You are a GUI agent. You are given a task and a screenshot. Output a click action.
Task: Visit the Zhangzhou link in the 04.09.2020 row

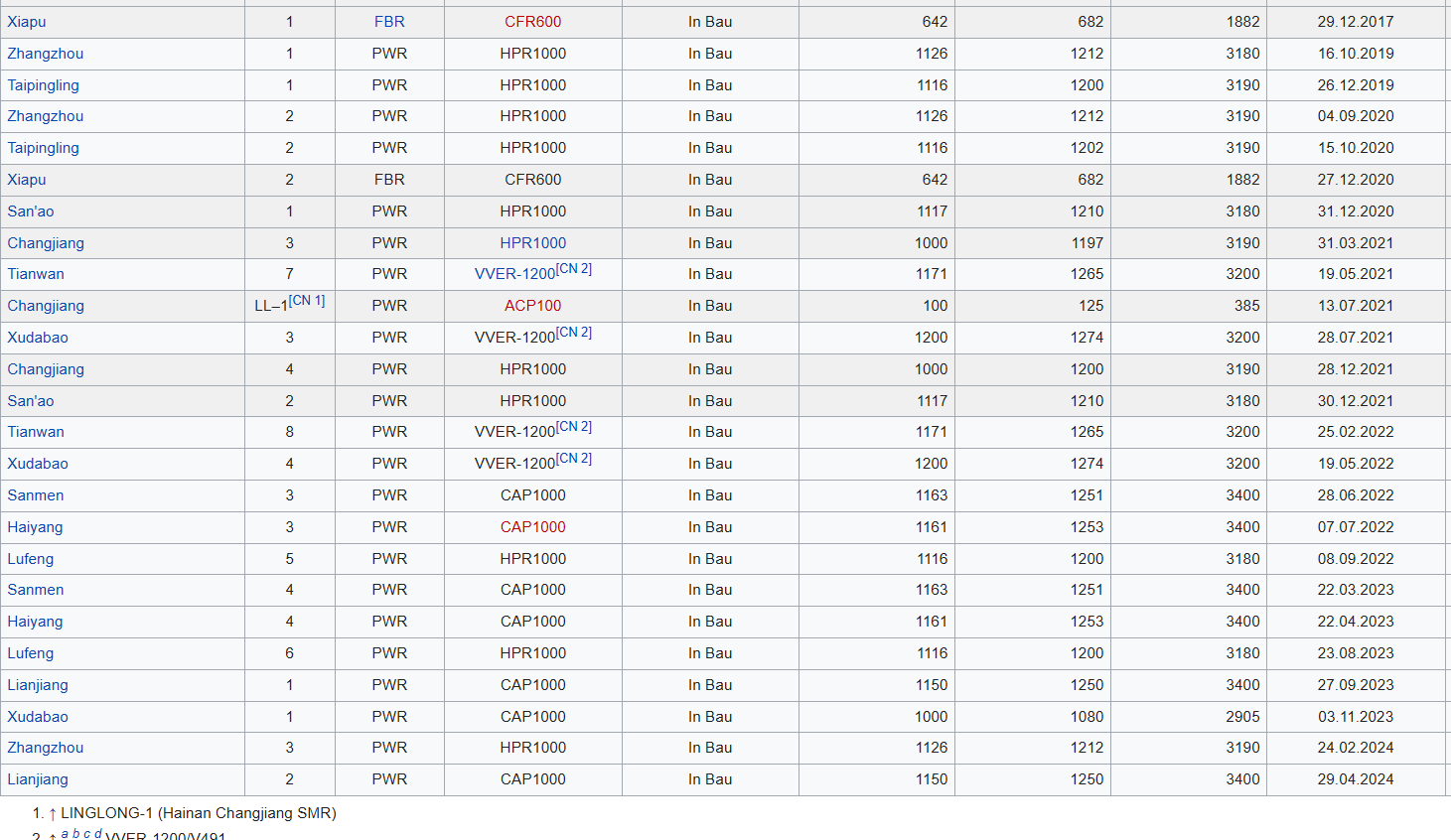tap(46, 116)
